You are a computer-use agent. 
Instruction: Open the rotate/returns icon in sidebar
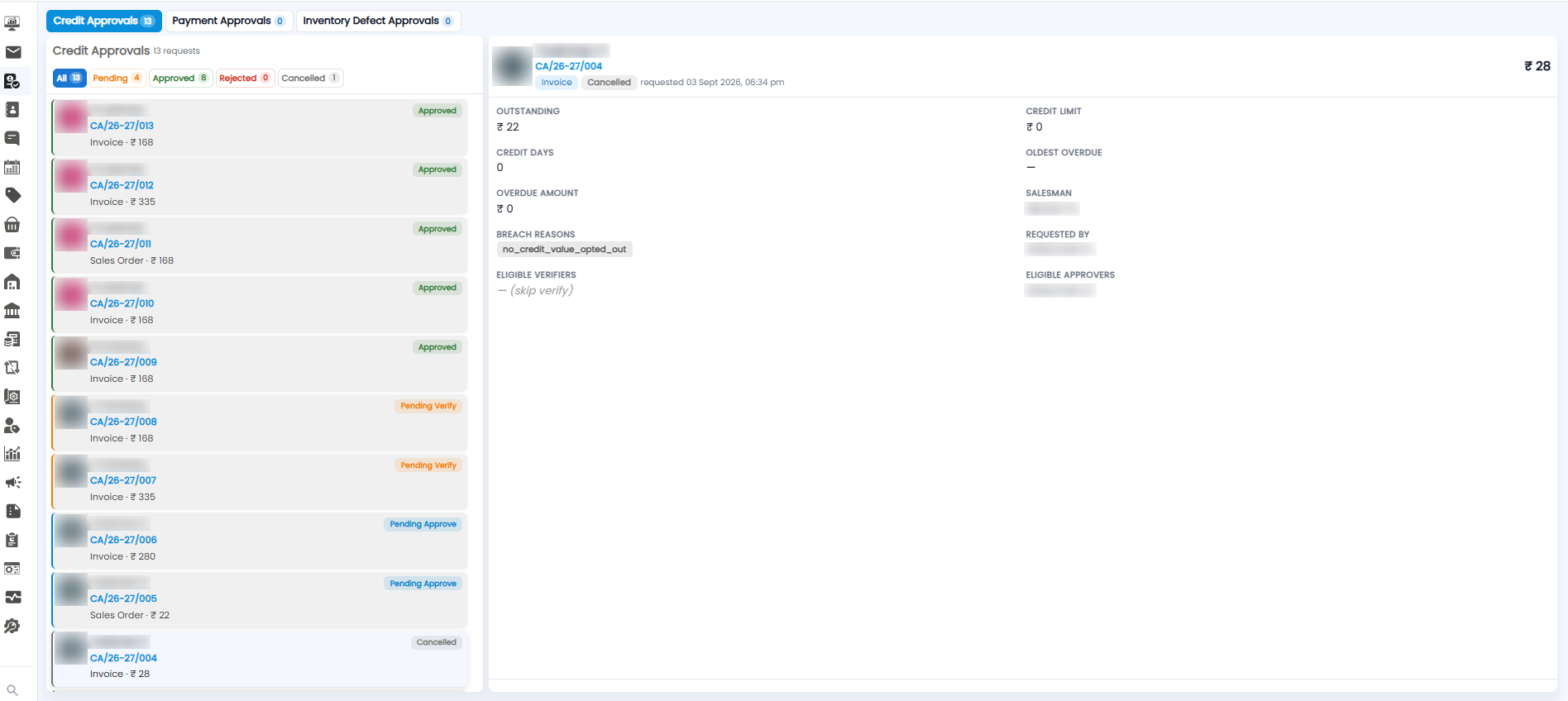12,368
